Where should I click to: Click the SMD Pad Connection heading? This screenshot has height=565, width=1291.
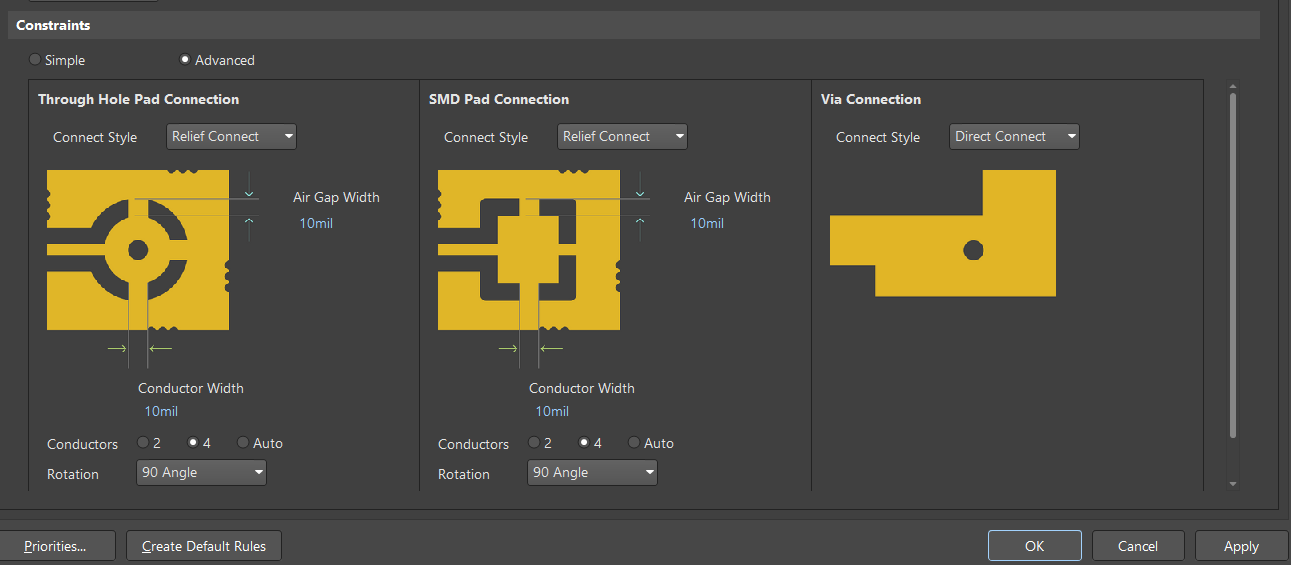(x=499, y=99)
